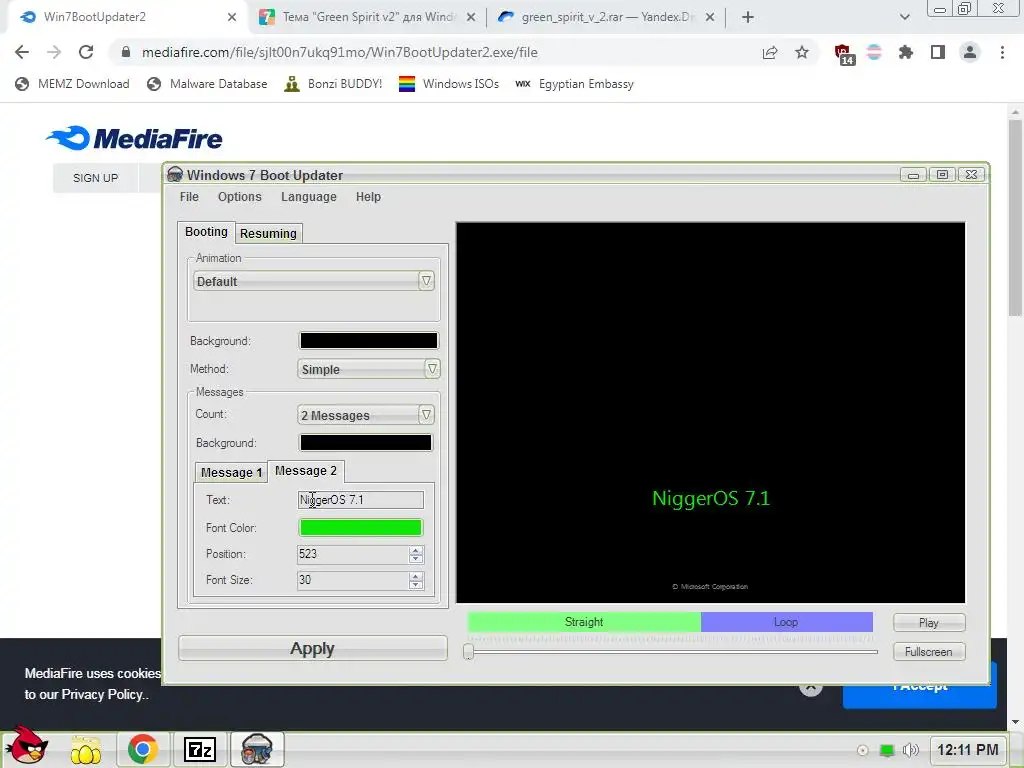Expand the Animation Default dropdown
The image size is (1024, 768).
(x=313, y=281)
